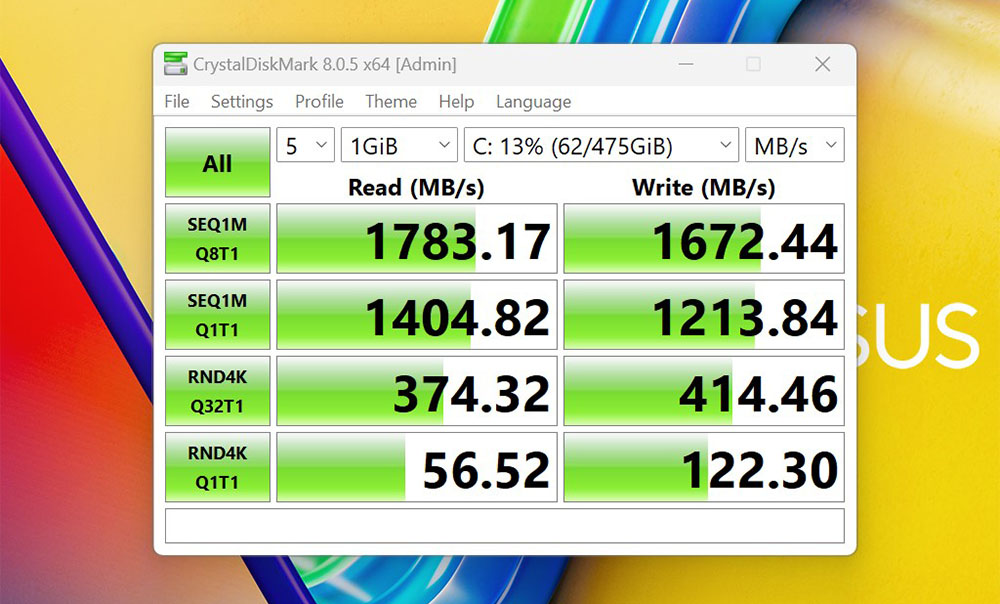Click the 1404.82 read result
Image resolution: width=1000 pixels, height=604 pixels.
pos(417,314)
